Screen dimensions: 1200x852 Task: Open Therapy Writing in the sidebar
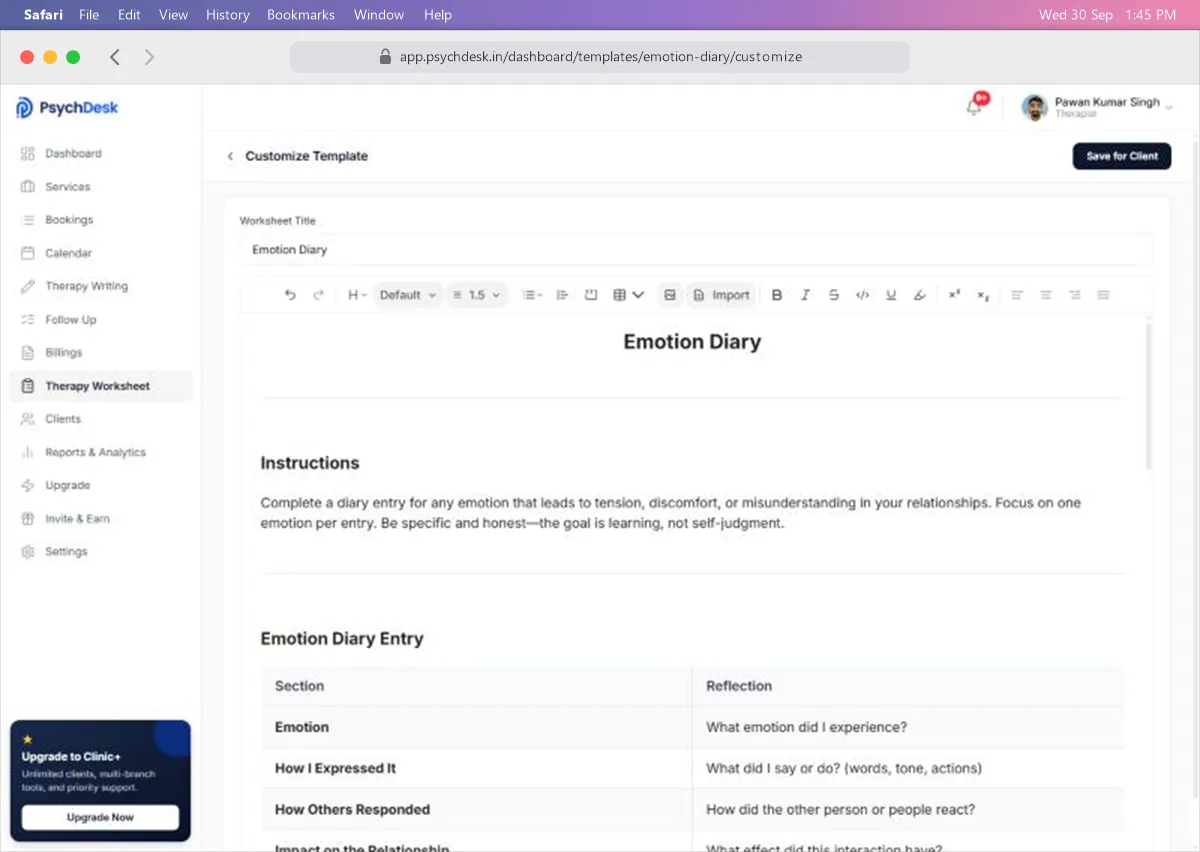click(x=100, y=286)
